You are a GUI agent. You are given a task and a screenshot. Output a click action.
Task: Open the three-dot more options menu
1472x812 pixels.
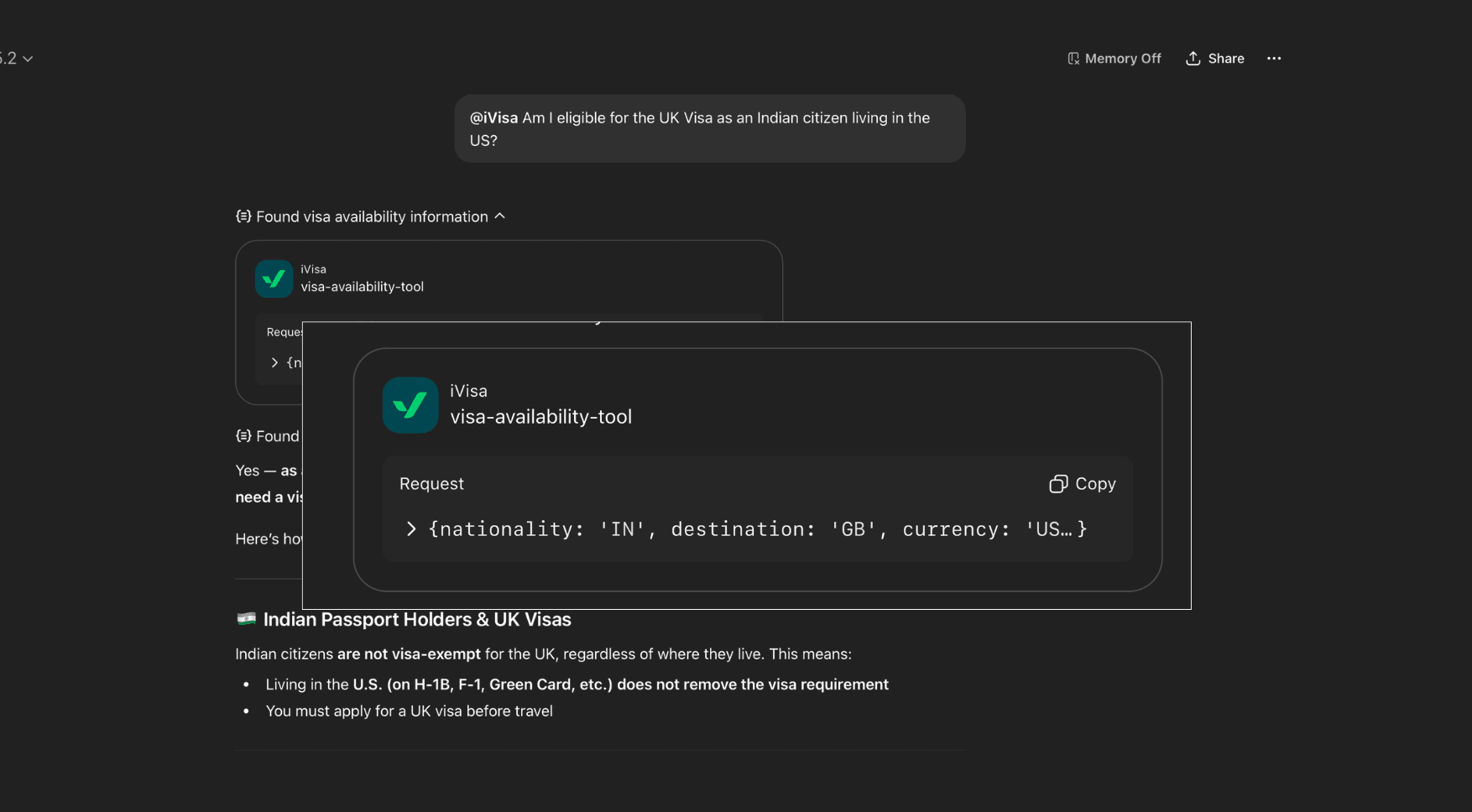click(1273, 59)
